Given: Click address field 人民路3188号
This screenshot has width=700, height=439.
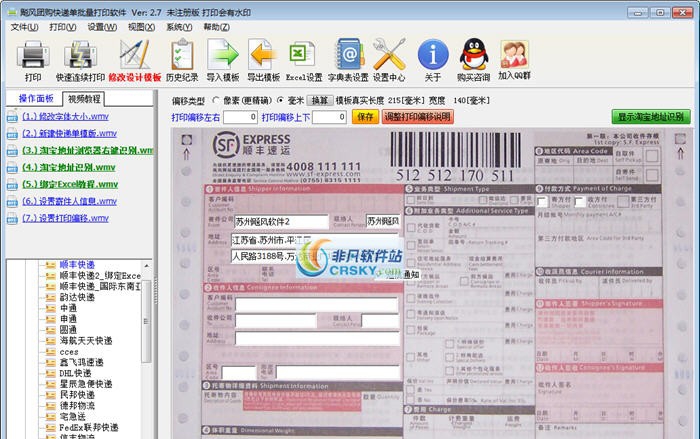Looking at the screenshot, I should pos(263,256).
